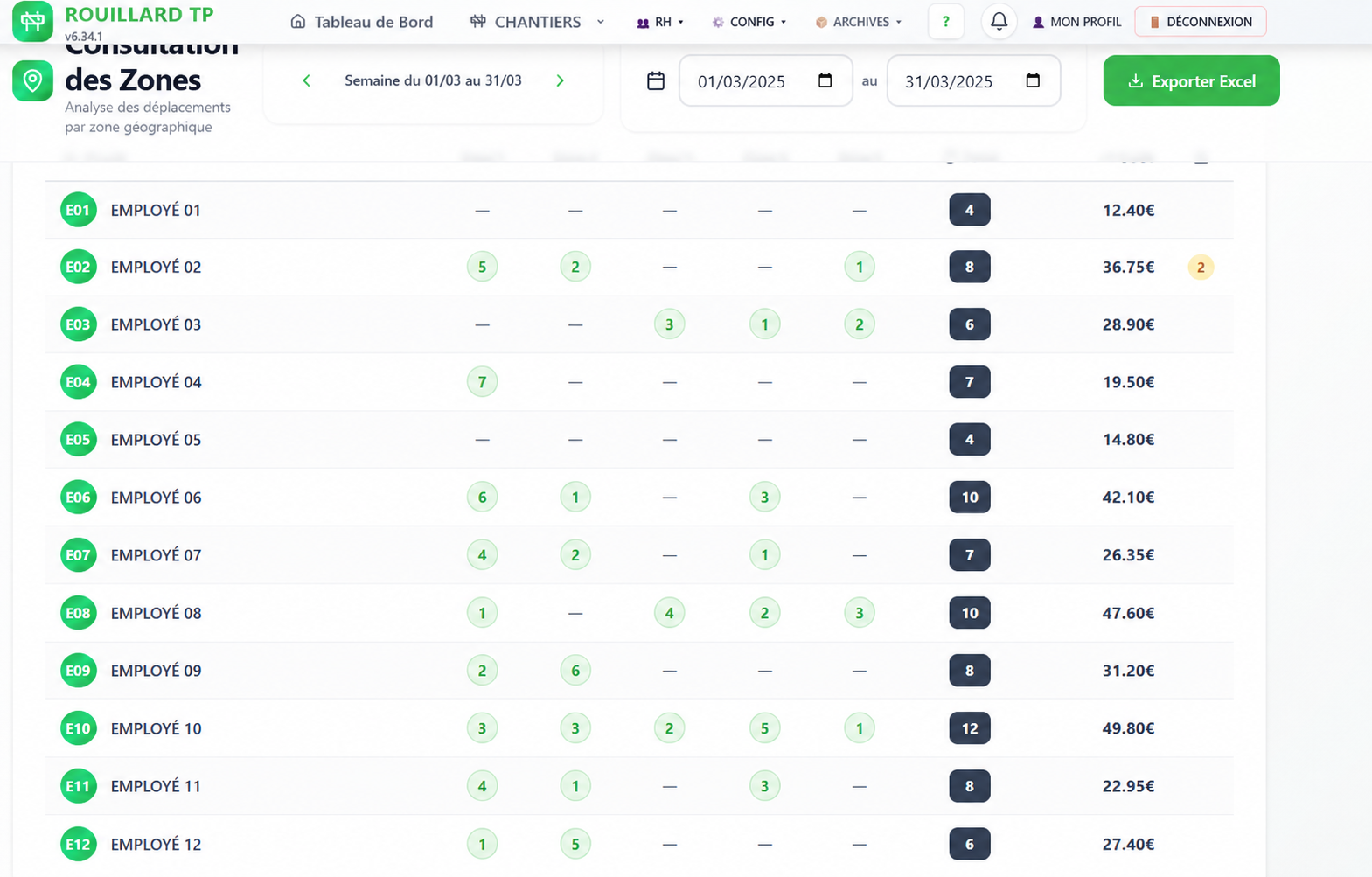Image resolution: width=1372 pixels, height=877 pixels.
Task: Click the DÉCONNEXION button
Action: pos(1201,22)
